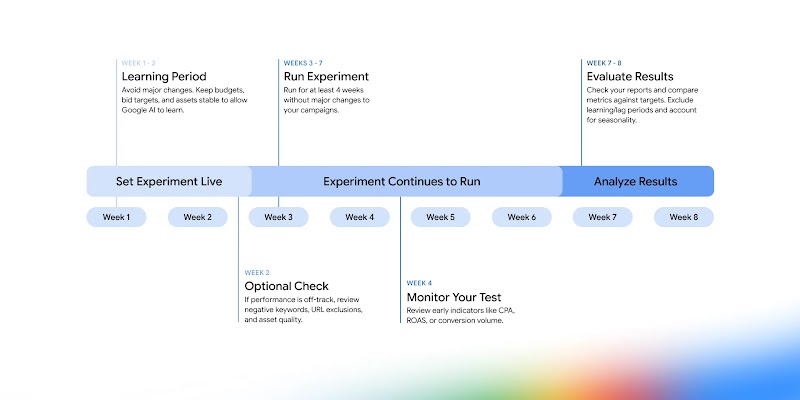Click the Week 5 pill
This screenshot has height=400, width=800.
pyautogui.click(x=440, y=217)
